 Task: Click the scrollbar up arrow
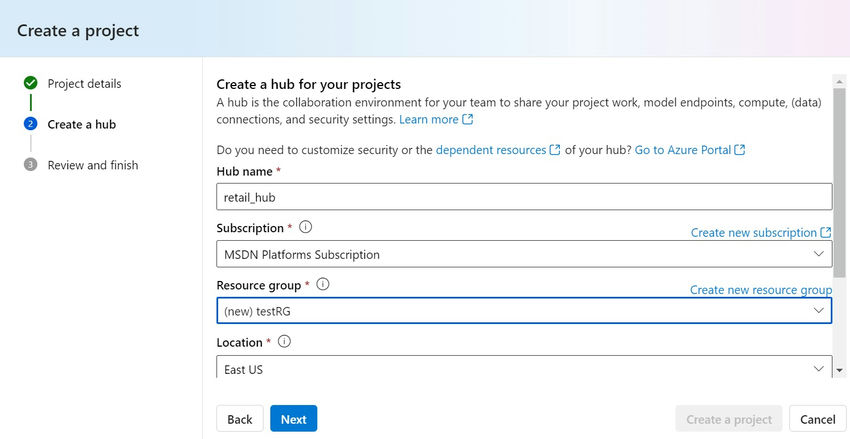(840, 81)
